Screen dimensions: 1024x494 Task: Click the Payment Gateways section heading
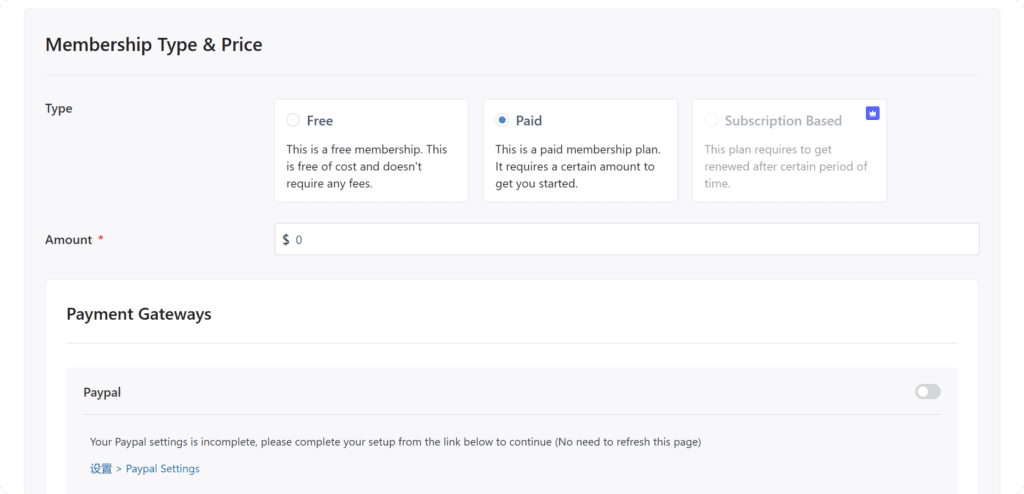point(139,314)
